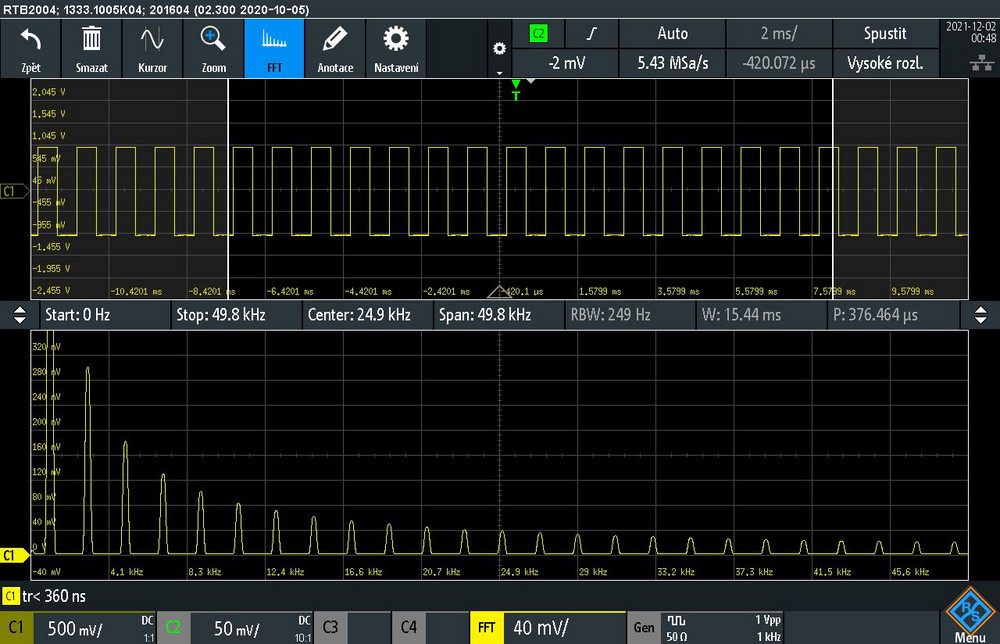Click the 2021-12-02 date and time display
The image size is (1000, 644).
pyautogui.click(x=971, y=32)
